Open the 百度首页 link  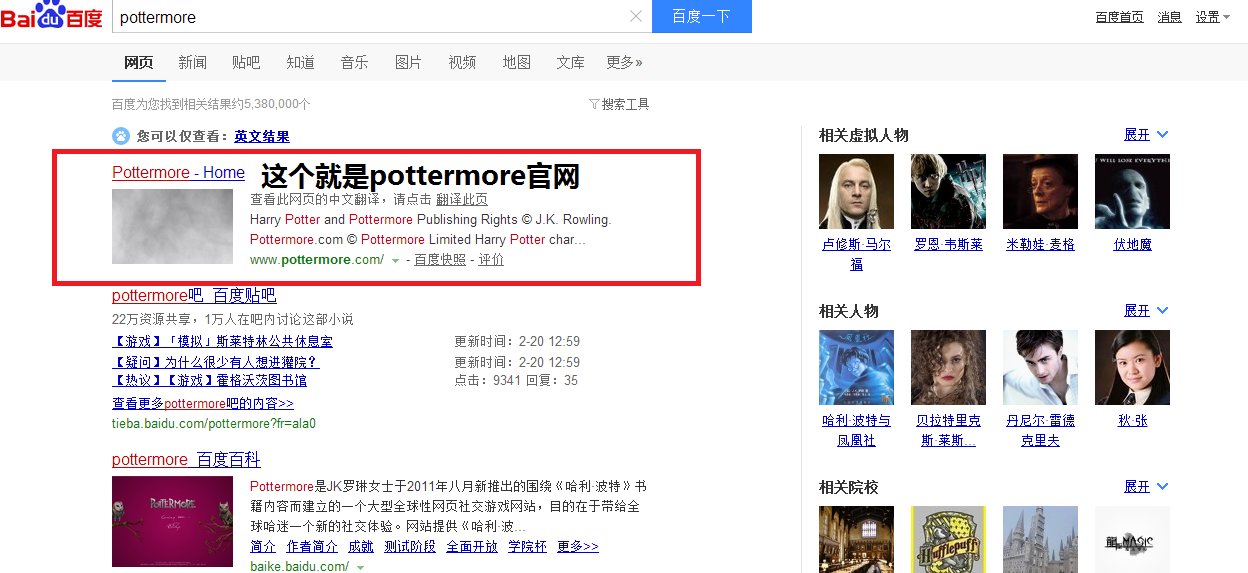[1119, 17]
